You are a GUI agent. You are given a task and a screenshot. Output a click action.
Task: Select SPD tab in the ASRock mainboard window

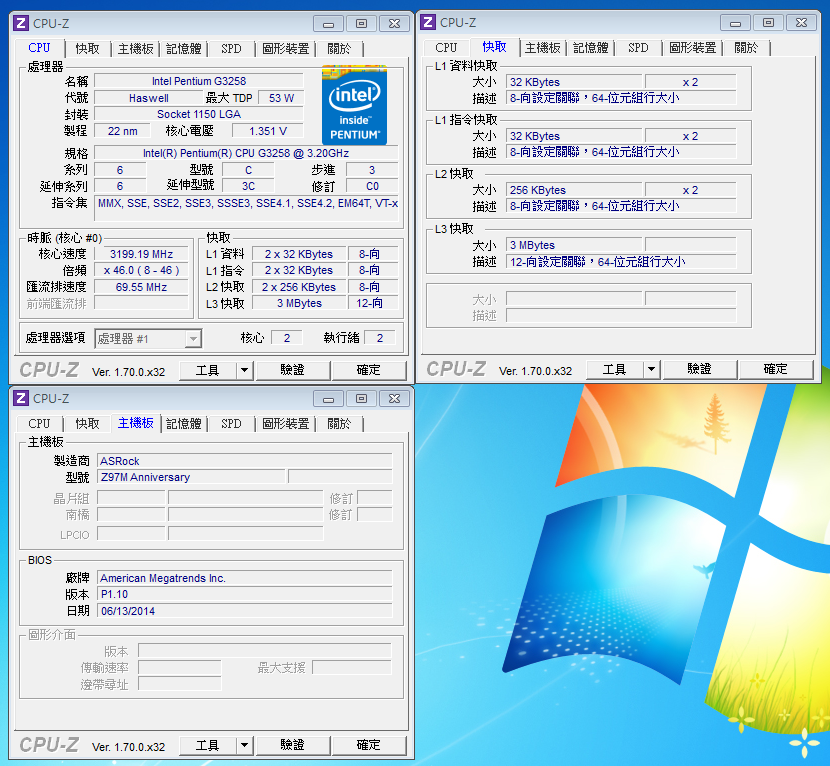[231, 423]
